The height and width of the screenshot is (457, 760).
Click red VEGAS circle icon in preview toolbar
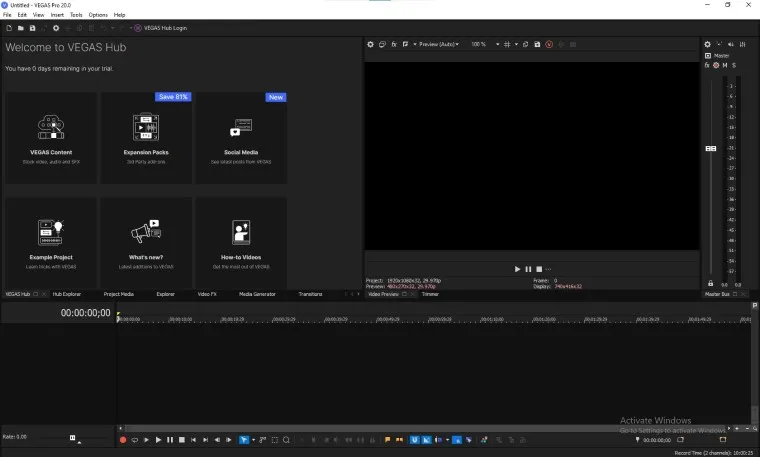tap(549, 44)
